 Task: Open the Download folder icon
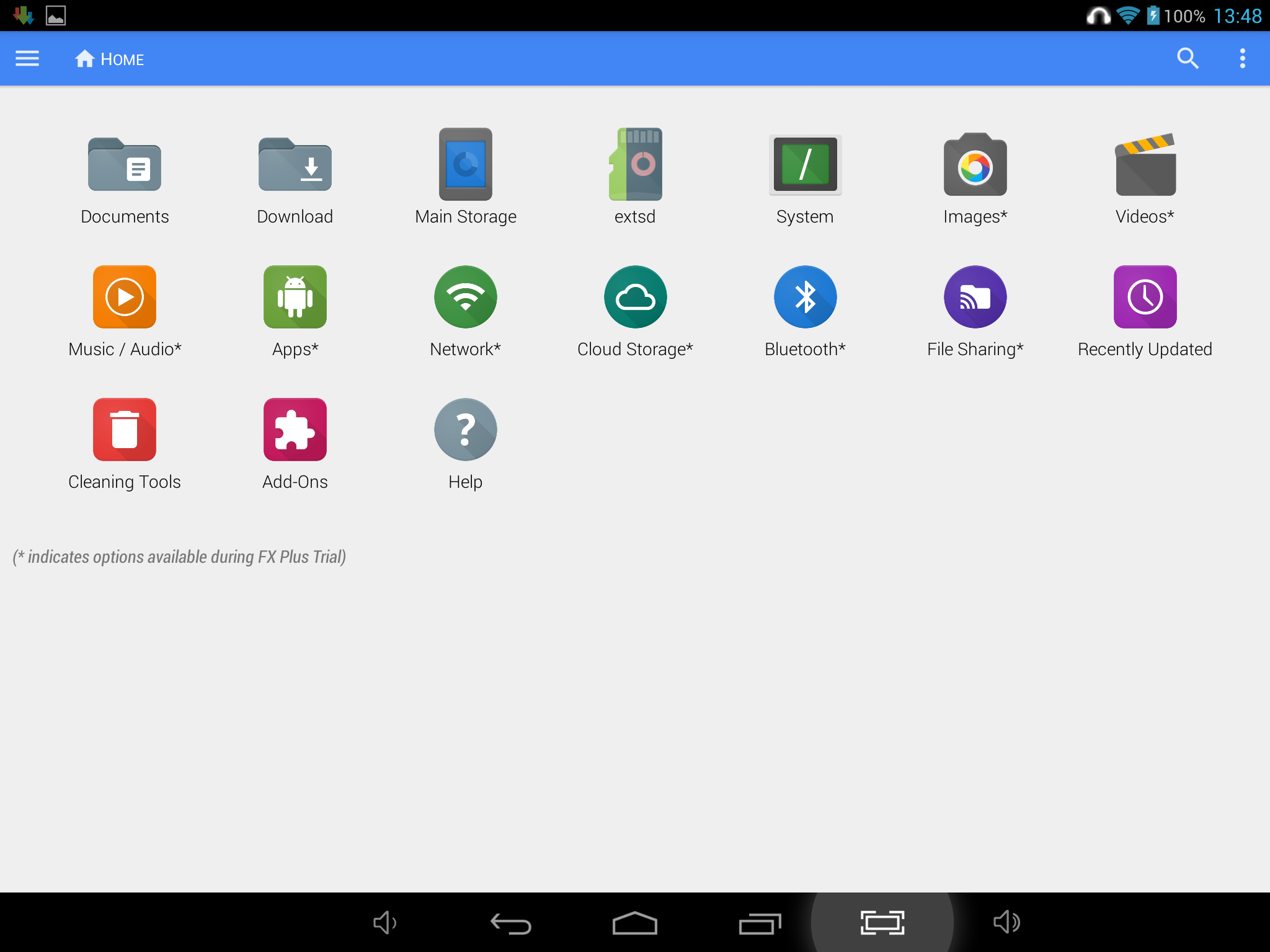pos(295,164)
